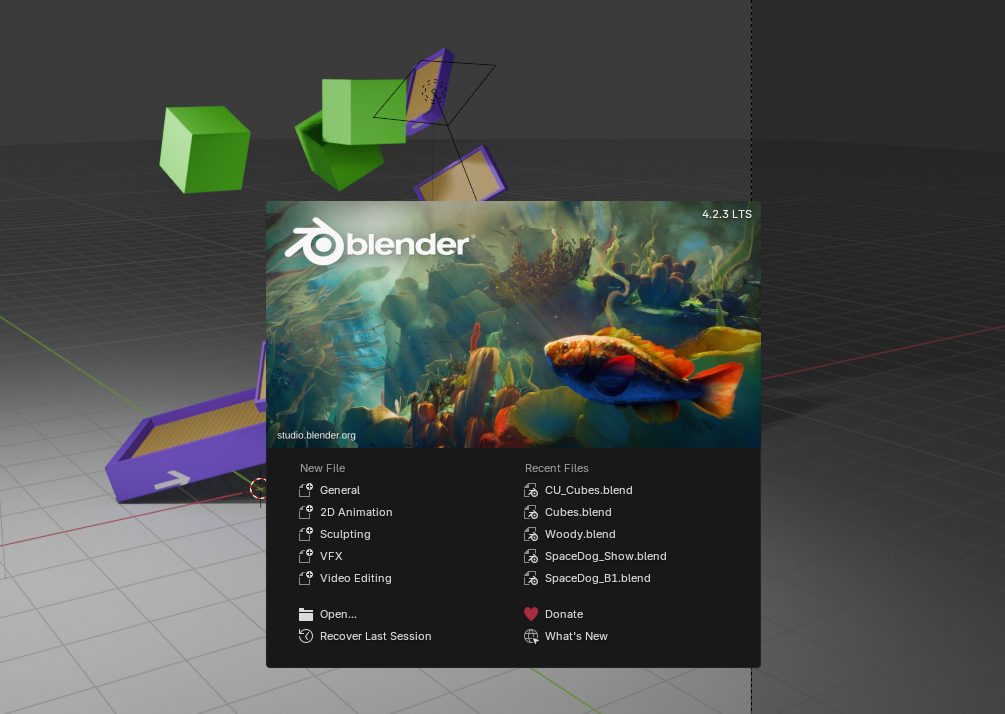
Task: Create a new Video Editing file
Action: point(355,578)
